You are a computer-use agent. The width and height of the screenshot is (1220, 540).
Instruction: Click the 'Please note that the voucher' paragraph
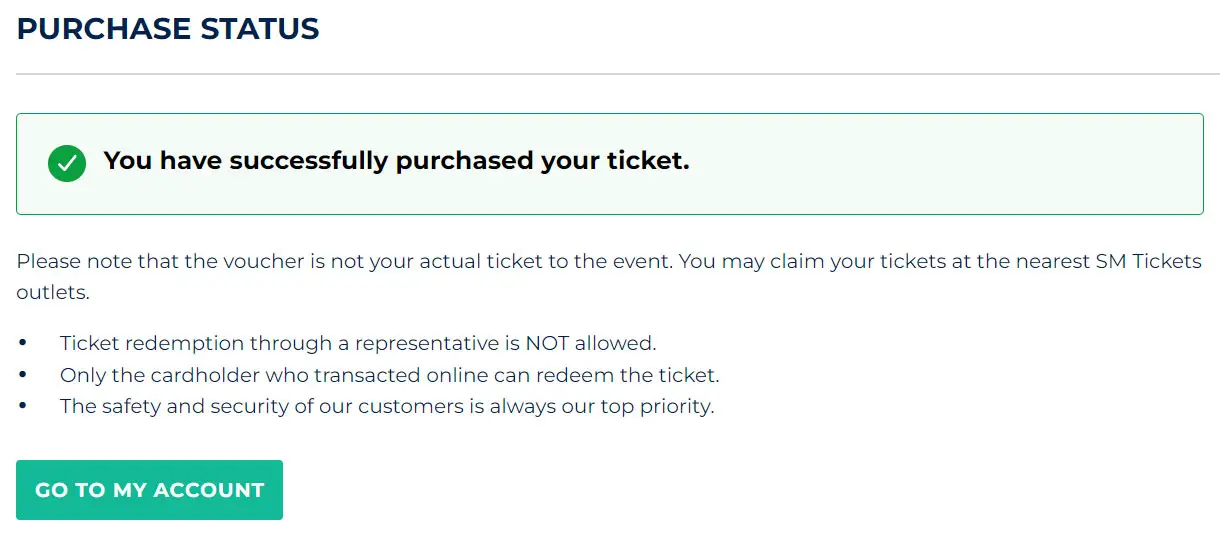pos(609,277)
